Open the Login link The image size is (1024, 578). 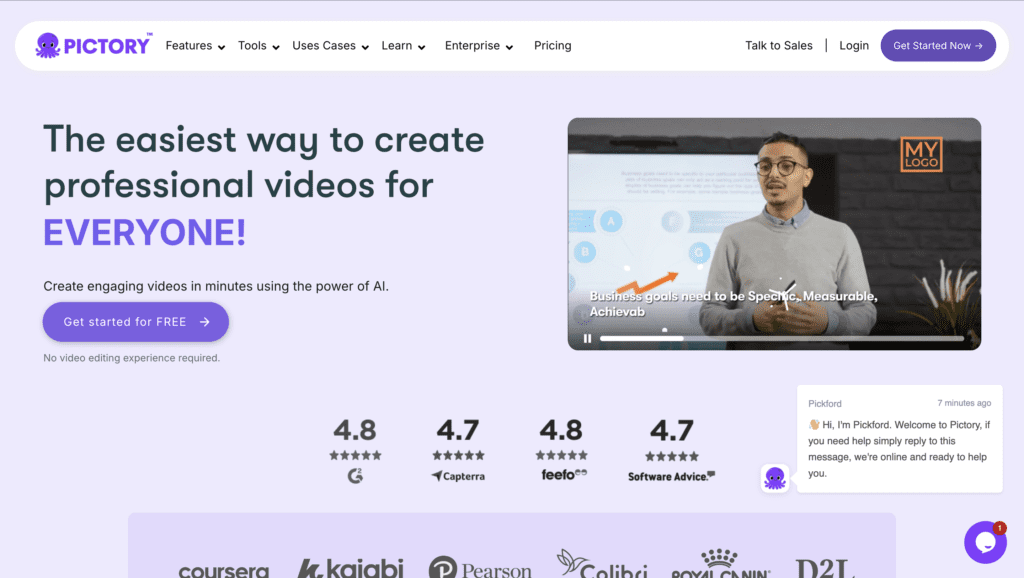pyautogui.click(x=854, y=46)
